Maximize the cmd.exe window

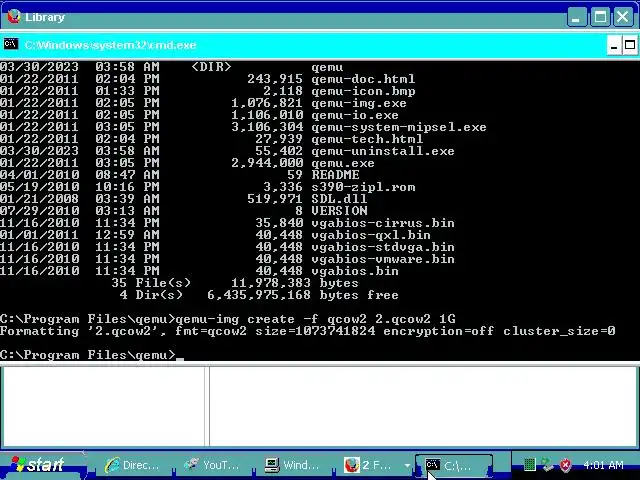click(630, 45)
